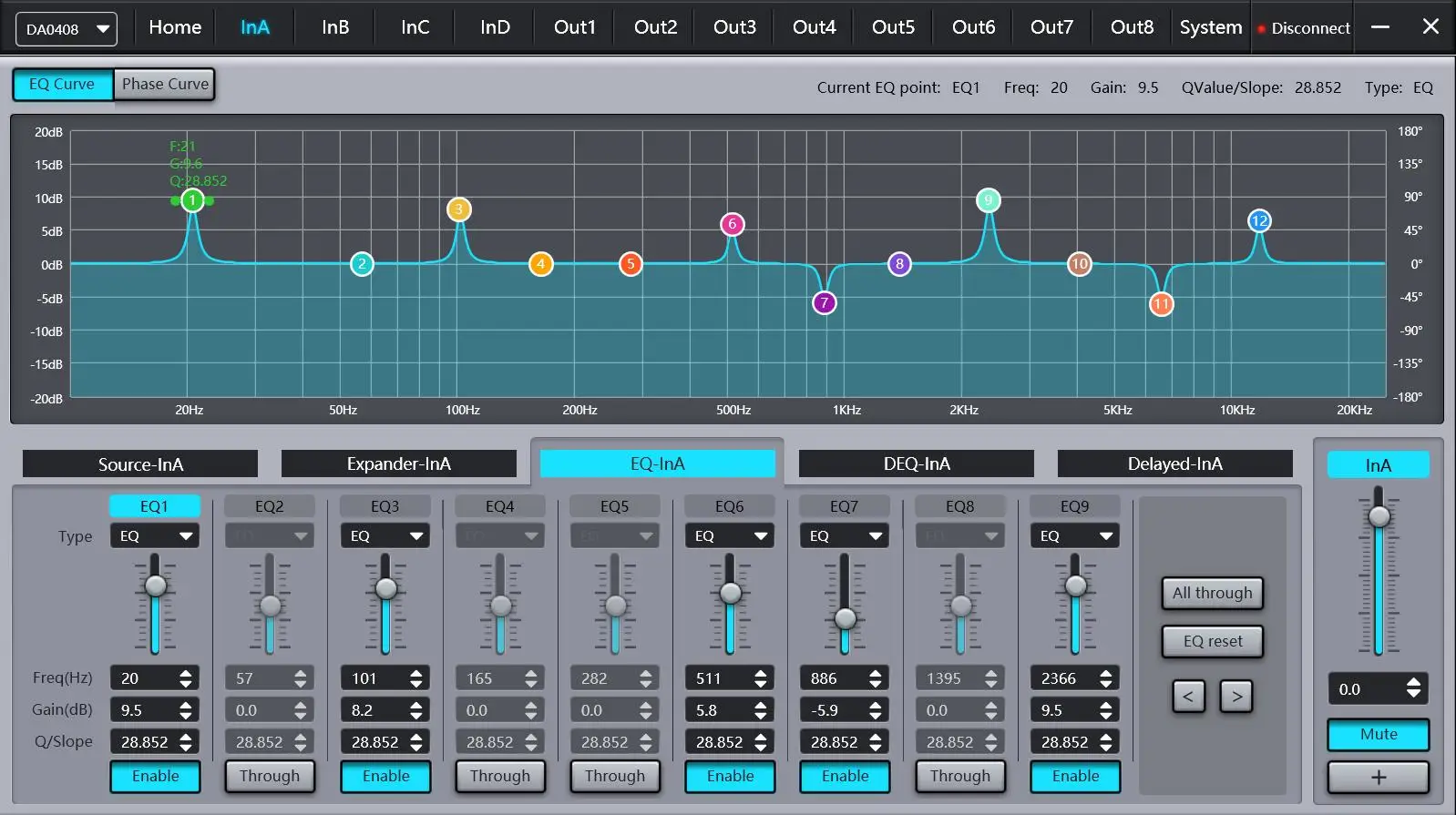
Task: Open the DEQ-InA tab
Action: [x=916, y=464]
